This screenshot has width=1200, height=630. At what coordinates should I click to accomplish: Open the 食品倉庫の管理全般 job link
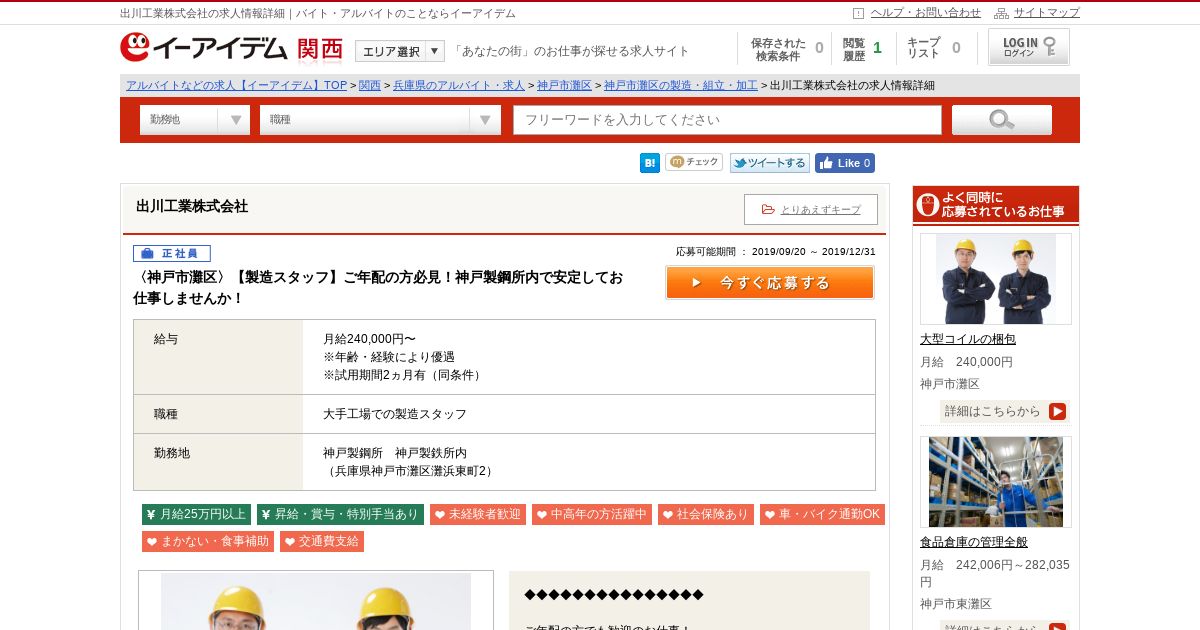click(x=974, y=542)
